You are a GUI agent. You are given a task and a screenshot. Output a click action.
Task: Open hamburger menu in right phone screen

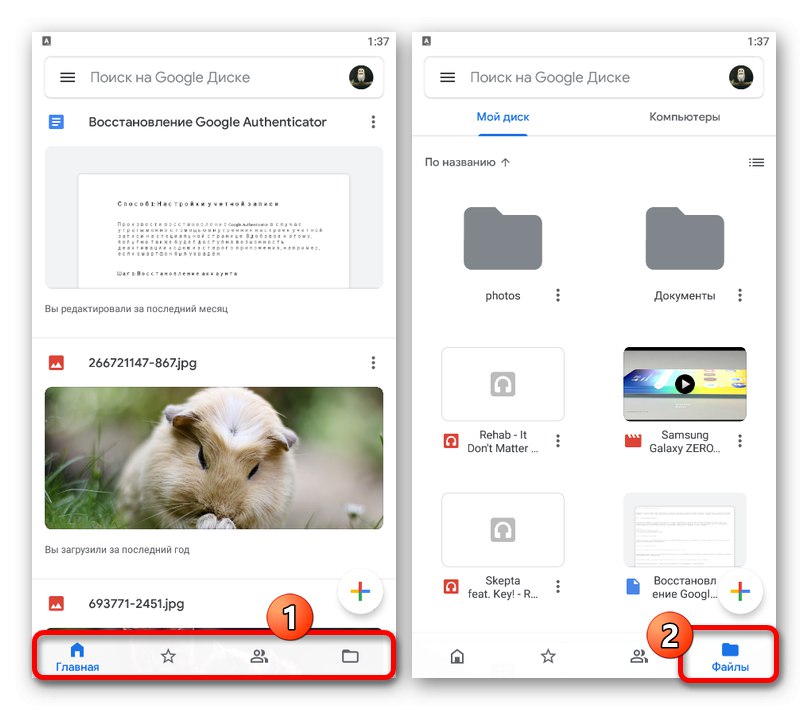(447, 77)
